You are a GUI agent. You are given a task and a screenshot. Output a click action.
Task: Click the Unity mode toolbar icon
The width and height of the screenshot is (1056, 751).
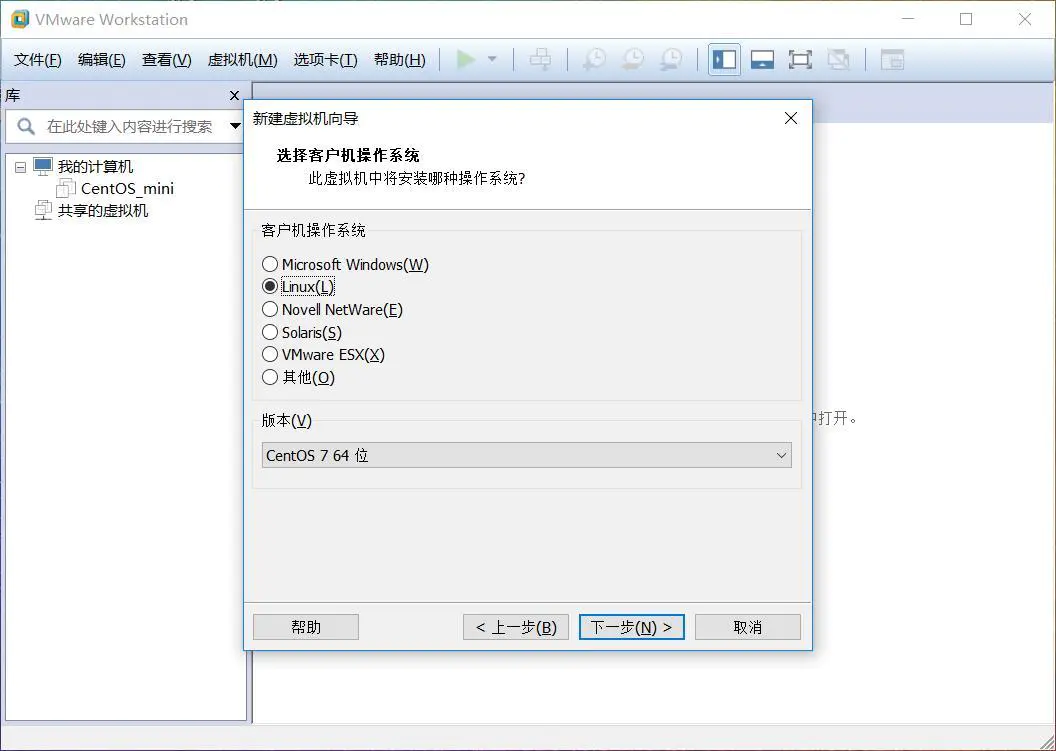838,59
